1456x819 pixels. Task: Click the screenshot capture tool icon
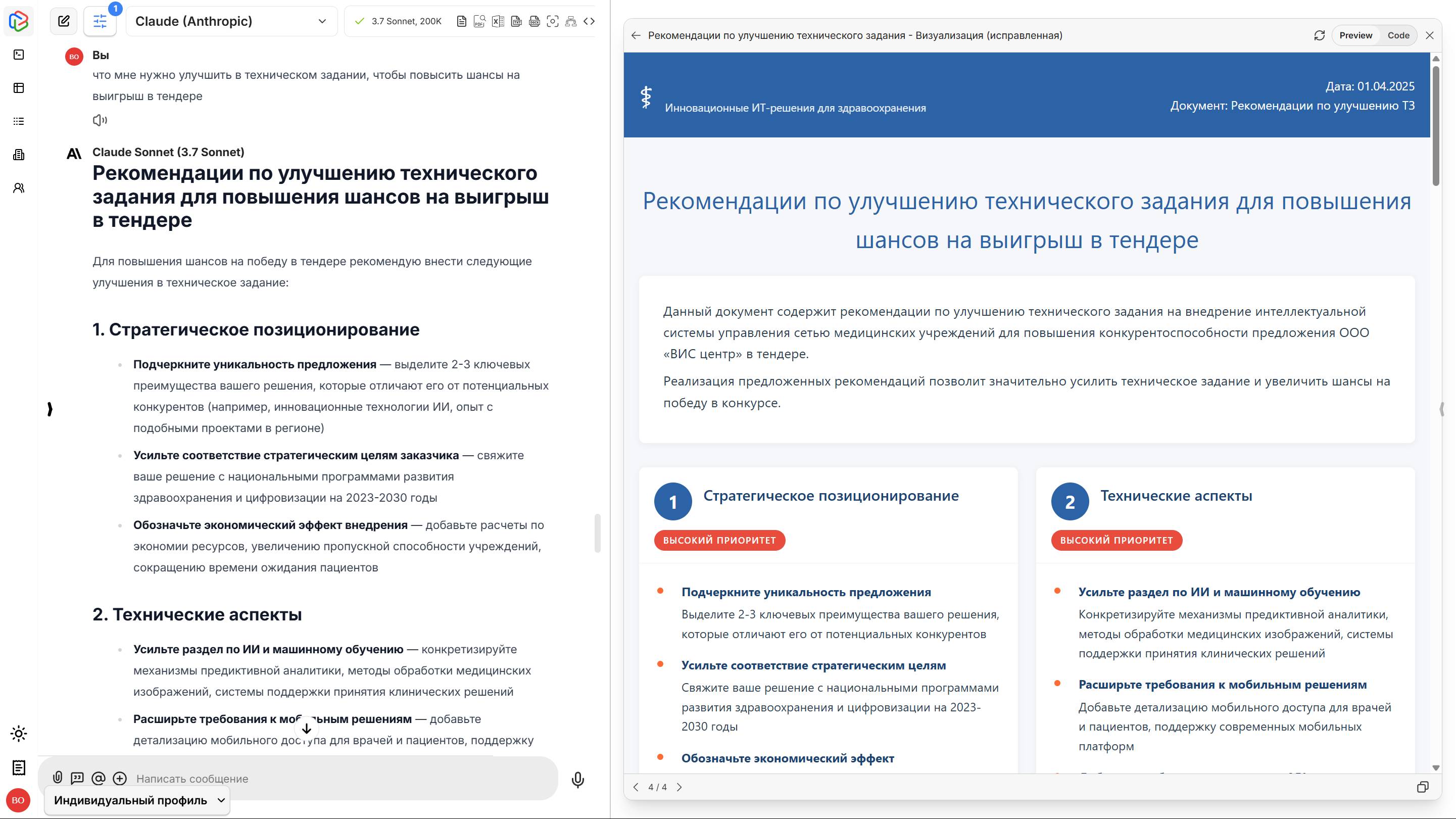tap(553, 22)
